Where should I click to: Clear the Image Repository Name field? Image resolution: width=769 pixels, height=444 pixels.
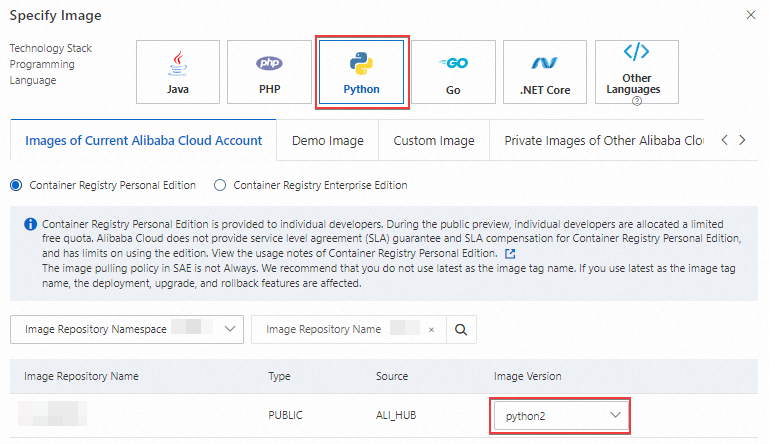[431, 329]
